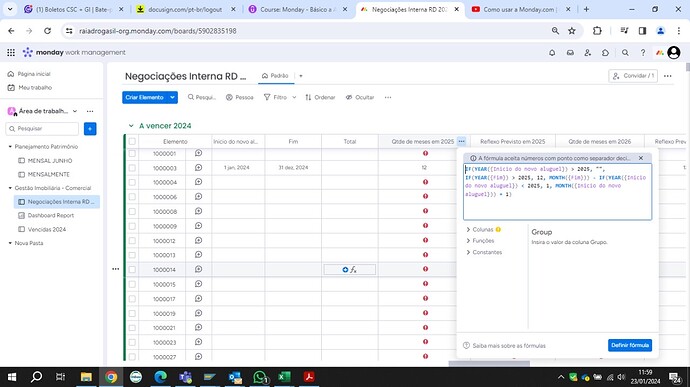Open the monday.com apps grid menu
690x387 pixels.
pos(11,52)
